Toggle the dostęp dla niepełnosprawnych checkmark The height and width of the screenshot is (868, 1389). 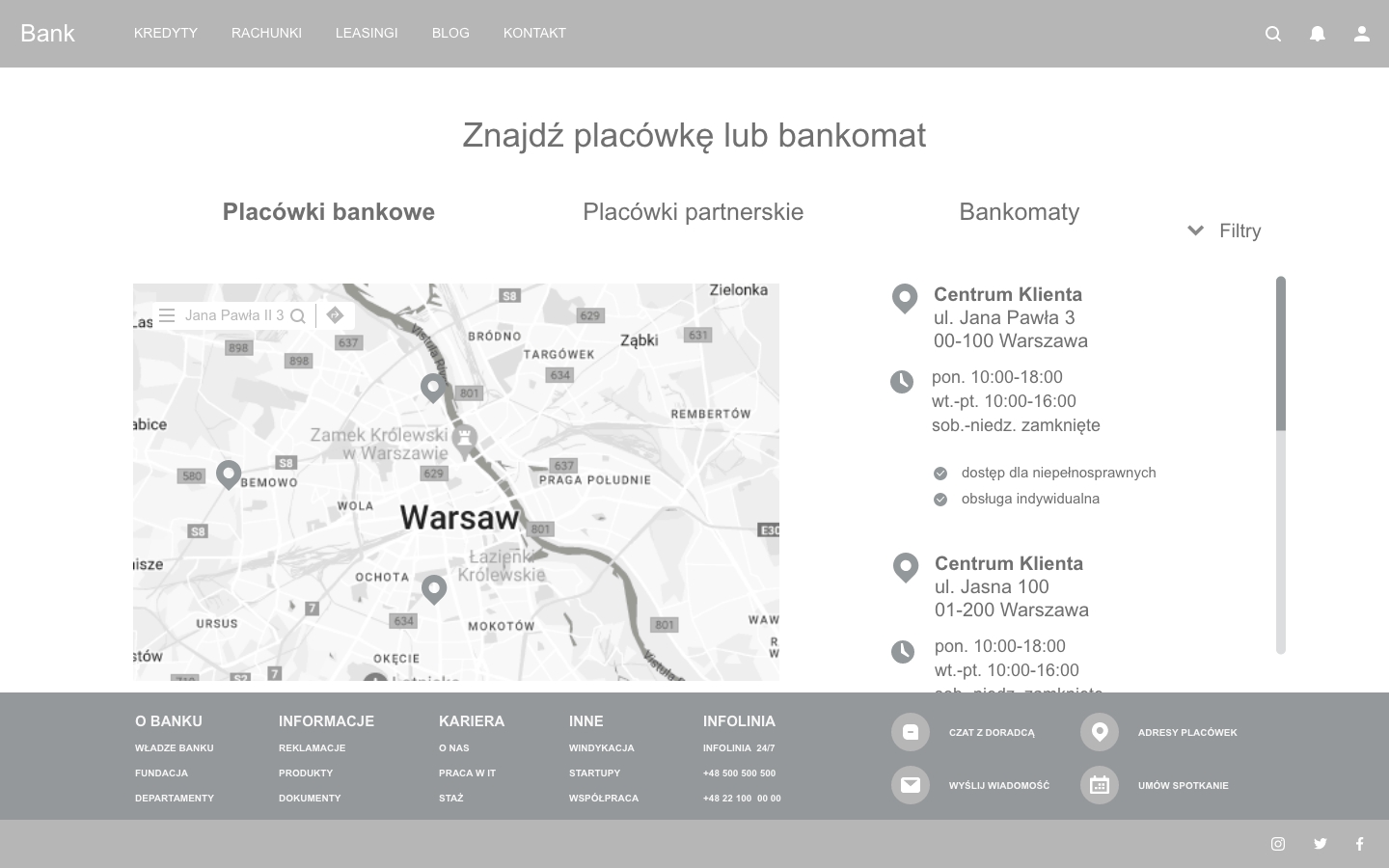coord(940,473)
